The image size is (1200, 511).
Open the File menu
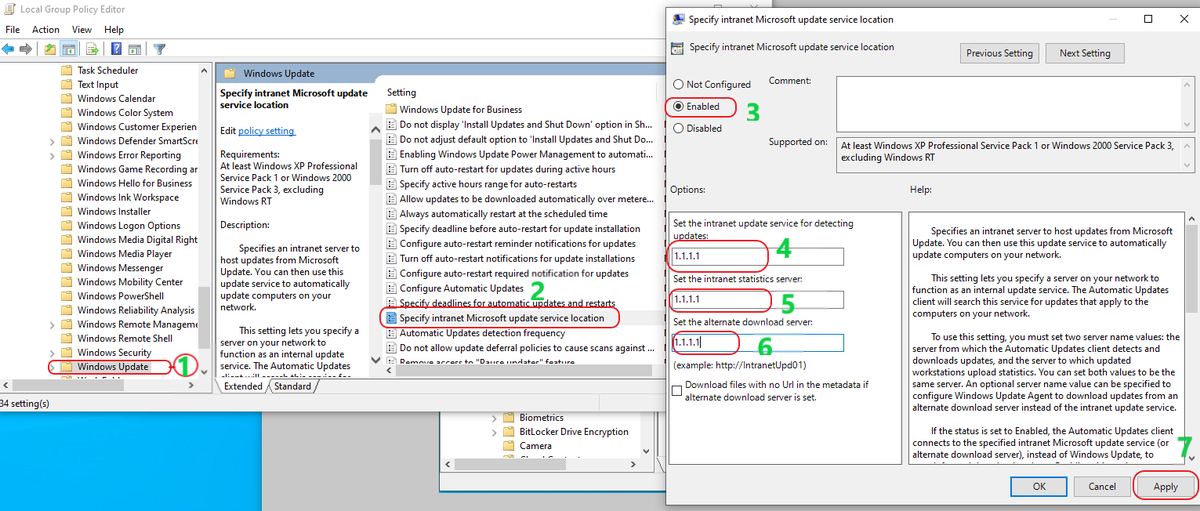13,30
